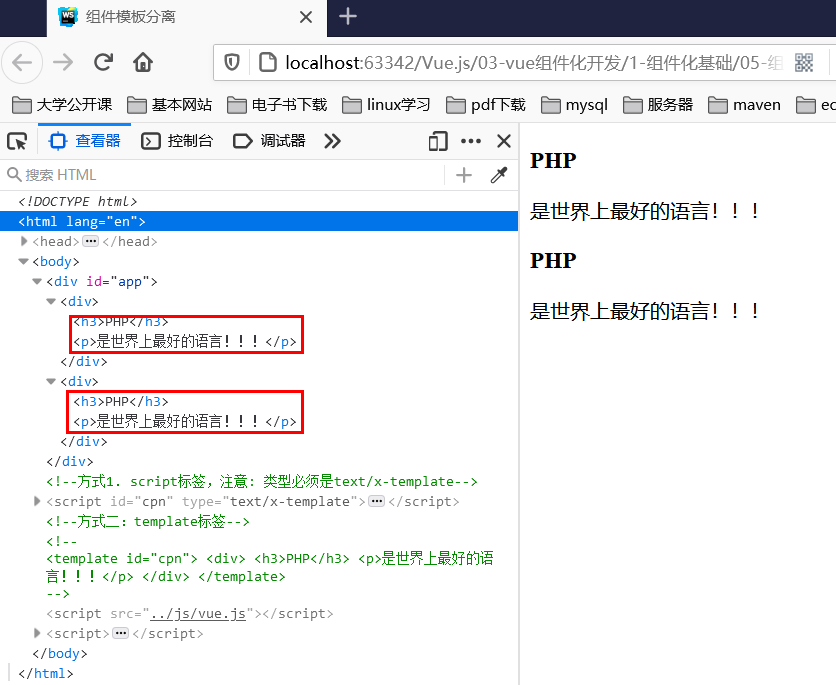The height and width of the screenshot is (685, 836).
Task: Reload the current page
Action: pos(103,62)
